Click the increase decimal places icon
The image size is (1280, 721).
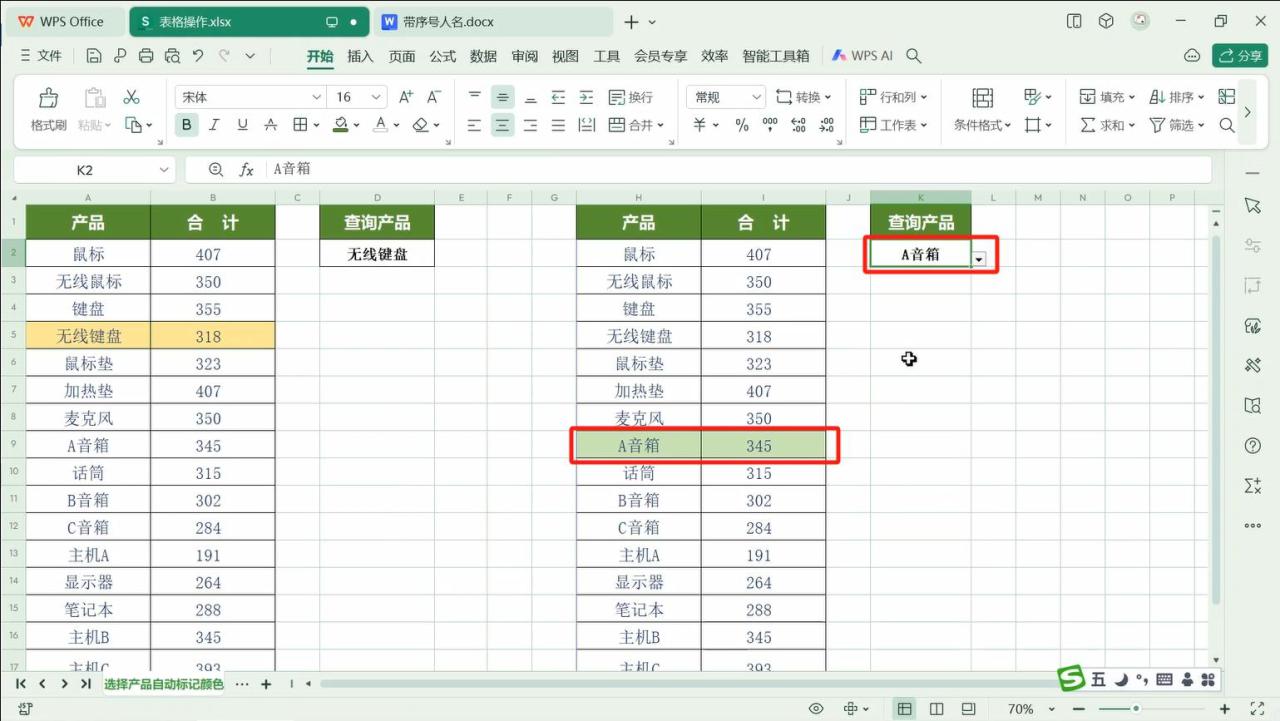pos(798,125)
